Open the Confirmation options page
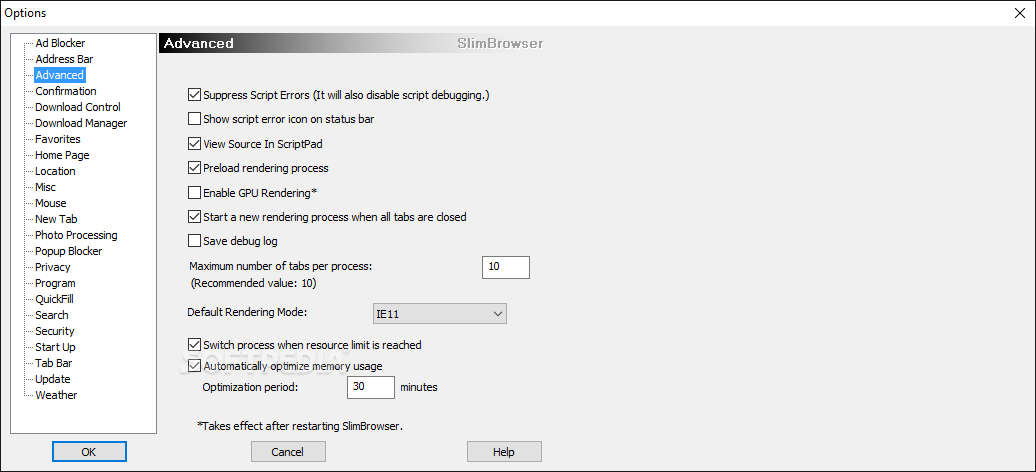Image resolution: width=1036 pixels, height=472 pixels. (x=65, y=91)
